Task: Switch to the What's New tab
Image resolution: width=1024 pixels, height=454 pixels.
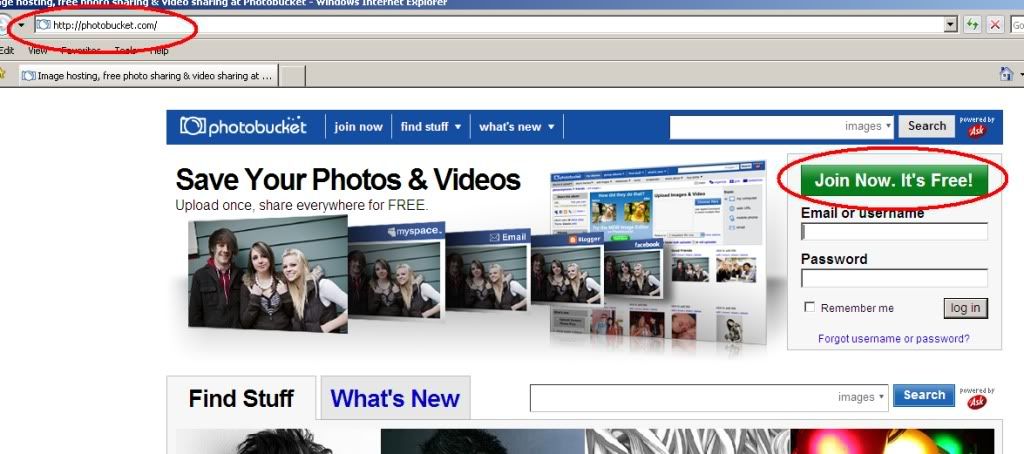Action: 395,398
